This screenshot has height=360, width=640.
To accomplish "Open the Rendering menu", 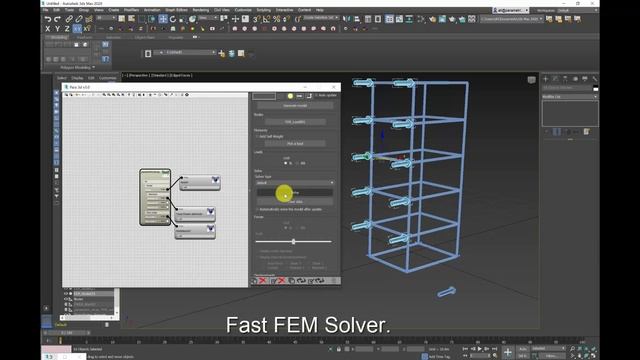I will point(201,10).
